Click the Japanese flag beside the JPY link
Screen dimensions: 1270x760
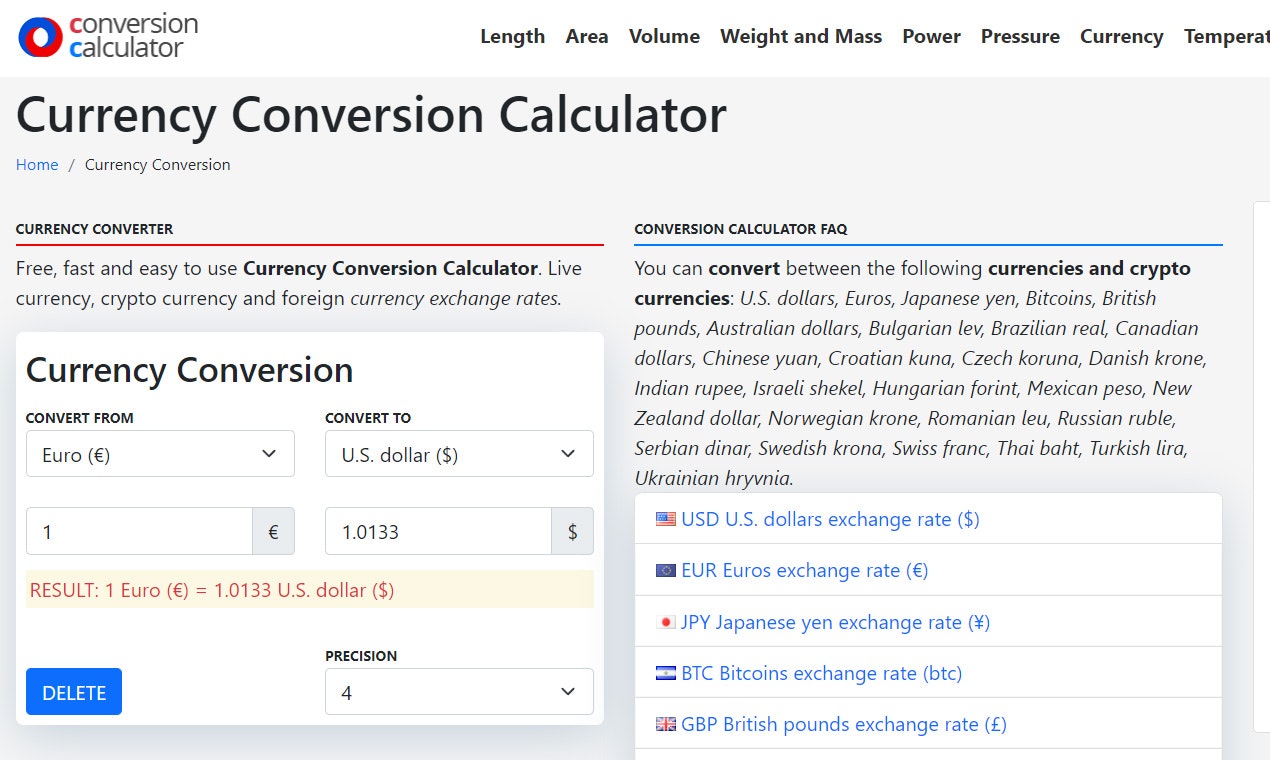pyautogui.click(x=665, y=621)
